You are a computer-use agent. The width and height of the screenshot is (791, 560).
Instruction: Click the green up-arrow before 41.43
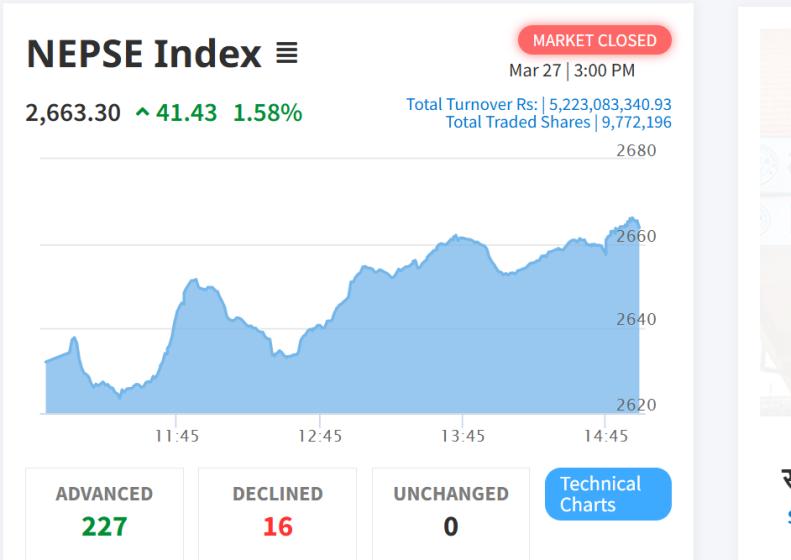[x=143, y=113]
